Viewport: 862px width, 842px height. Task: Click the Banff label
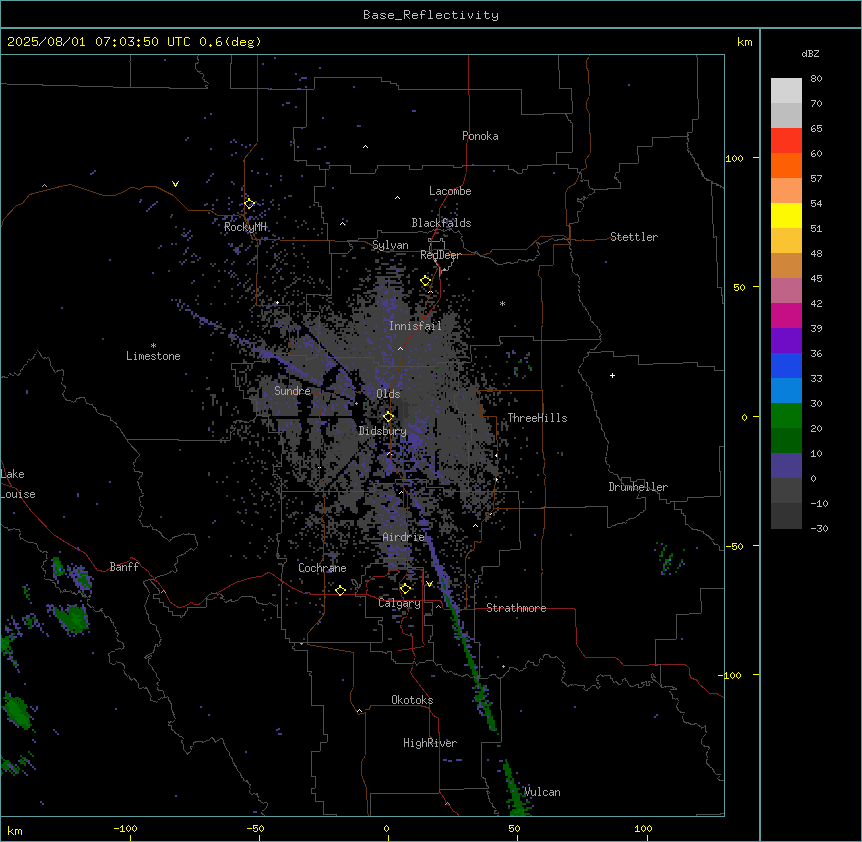tap(124, 567)
